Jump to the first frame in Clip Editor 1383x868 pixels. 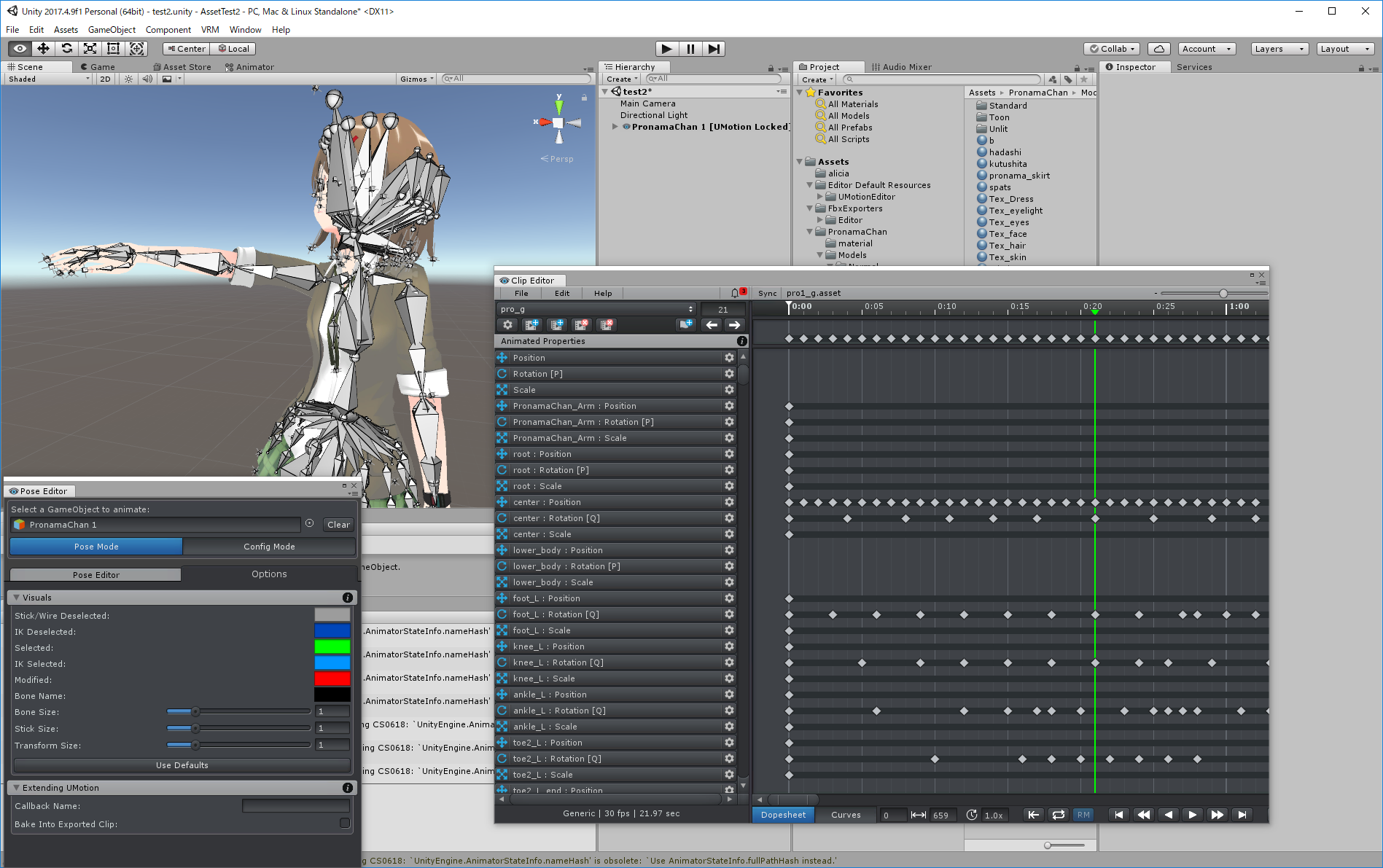[1118, 815]
